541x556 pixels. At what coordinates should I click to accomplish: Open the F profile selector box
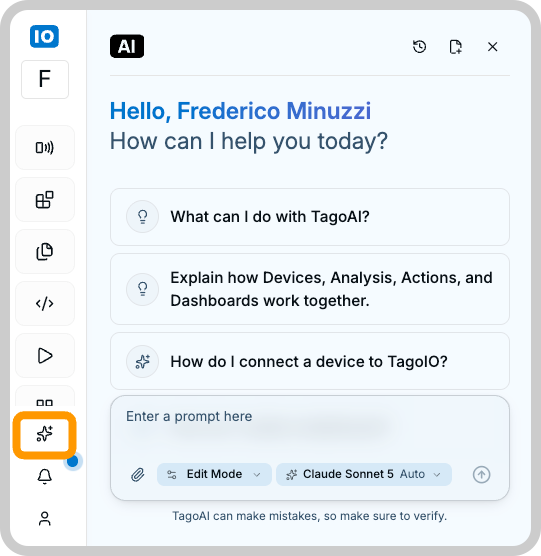coord(45,79)
